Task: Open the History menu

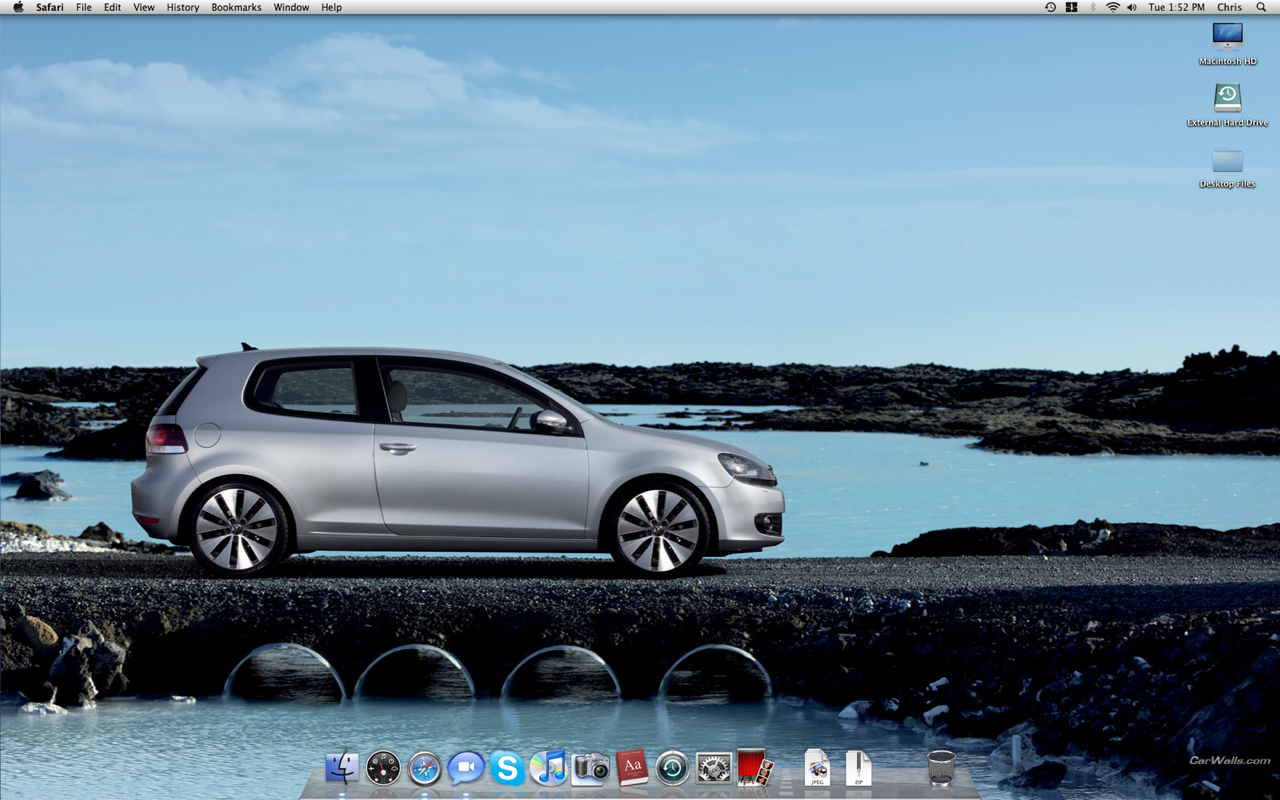Action: (183, 7)
